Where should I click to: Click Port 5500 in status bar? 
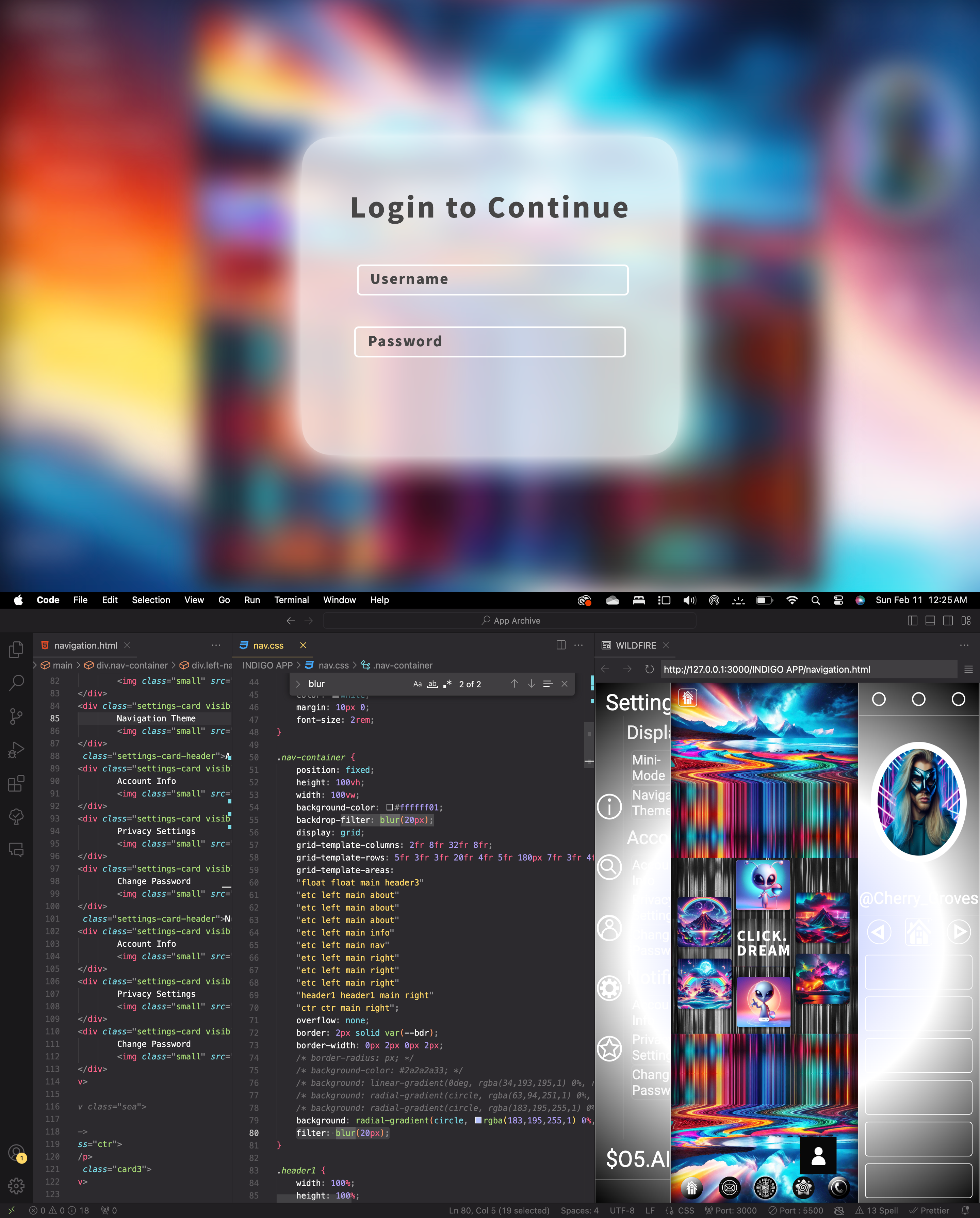(796, 1210)
